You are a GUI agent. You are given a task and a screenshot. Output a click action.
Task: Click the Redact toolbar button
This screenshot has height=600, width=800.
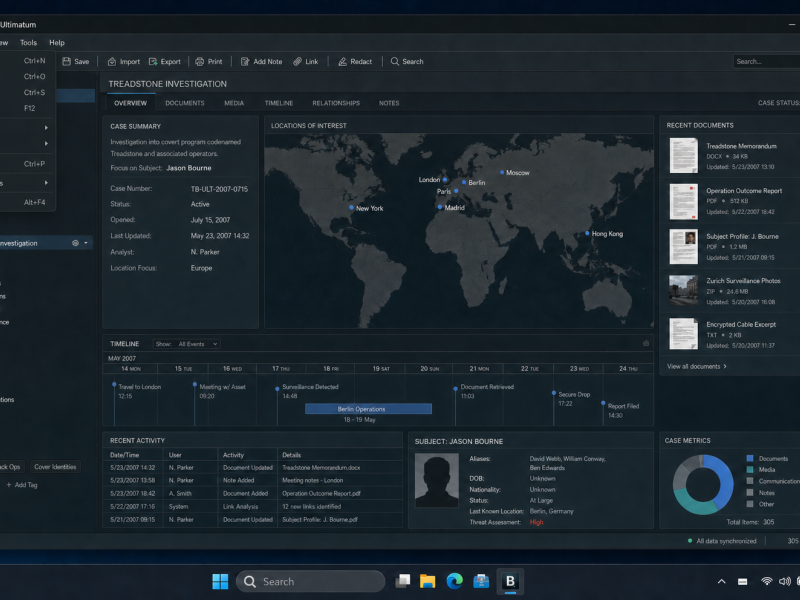pos(355,61)
